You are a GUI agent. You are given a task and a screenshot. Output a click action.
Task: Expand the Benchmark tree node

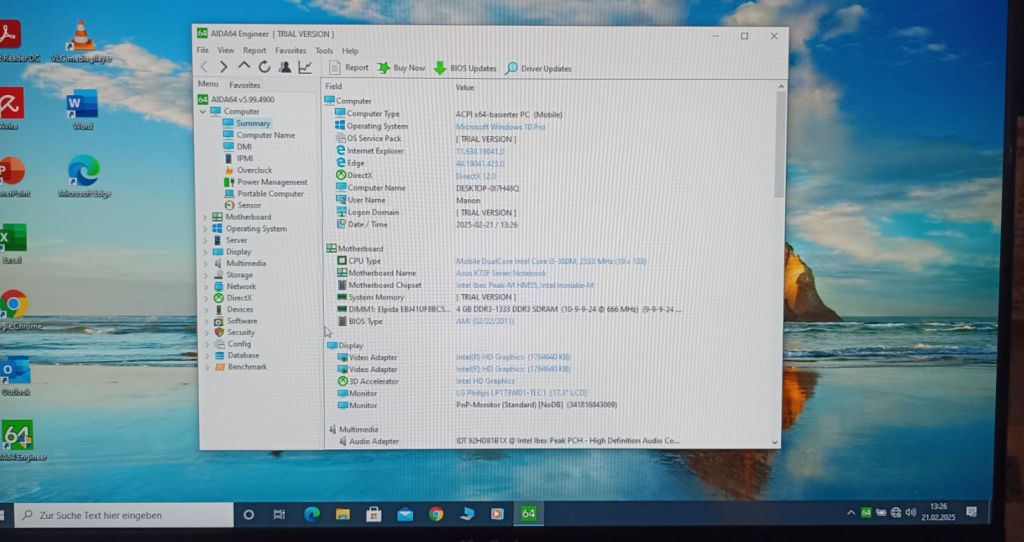pos(208,368)
